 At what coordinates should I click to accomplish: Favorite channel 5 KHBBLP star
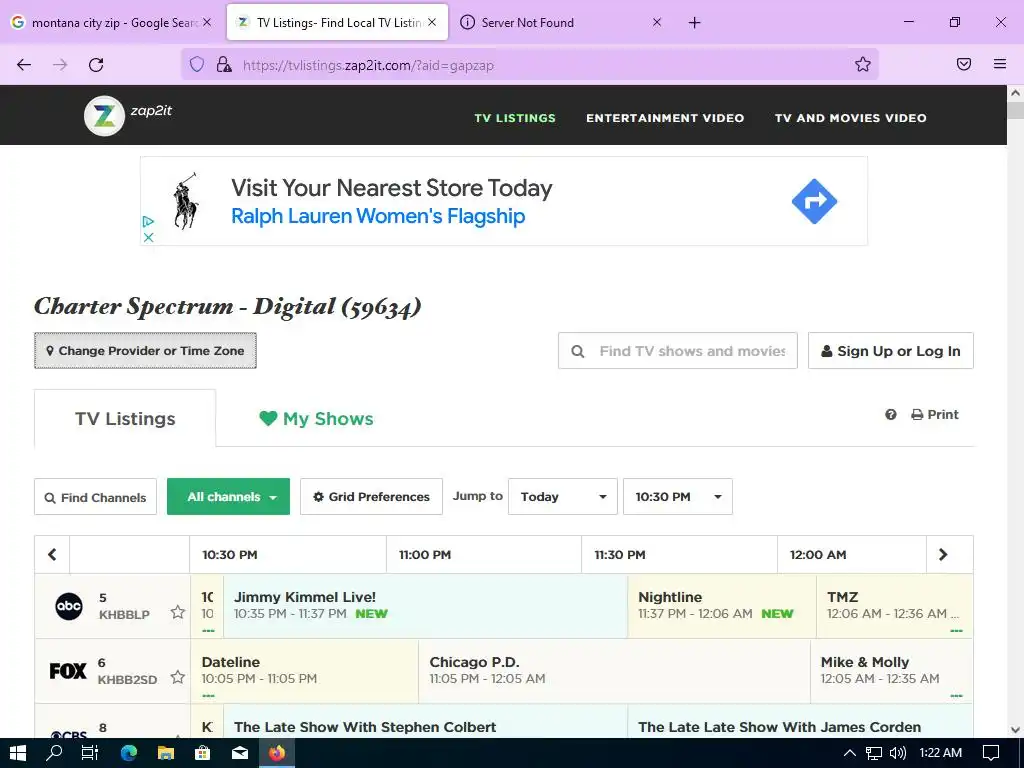point(178,612)
